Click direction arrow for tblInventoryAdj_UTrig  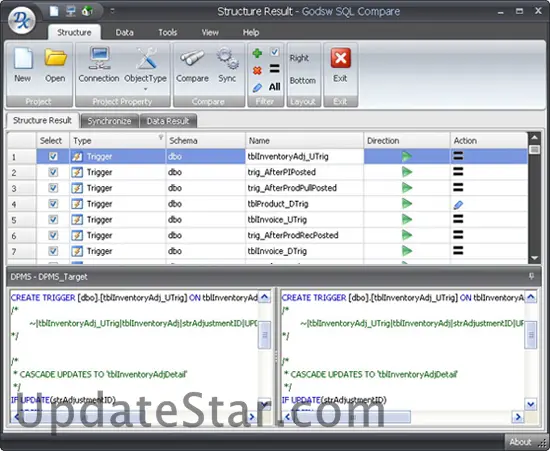[x=407, y=156]
